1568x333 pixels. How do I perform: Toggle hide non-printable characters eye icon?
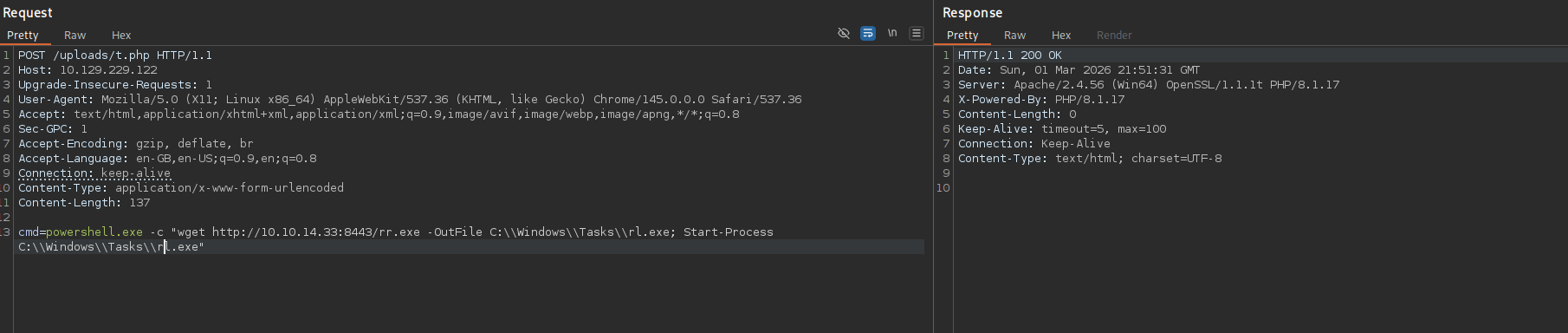tap(844, 33)
